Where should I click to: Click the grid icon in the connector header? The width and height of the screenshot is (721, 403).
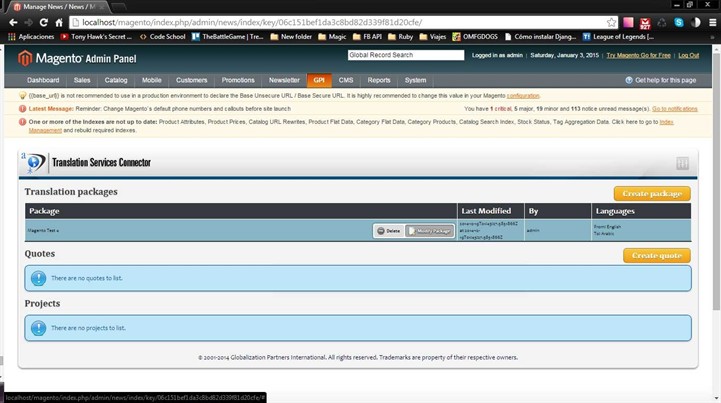click(682, 163)
